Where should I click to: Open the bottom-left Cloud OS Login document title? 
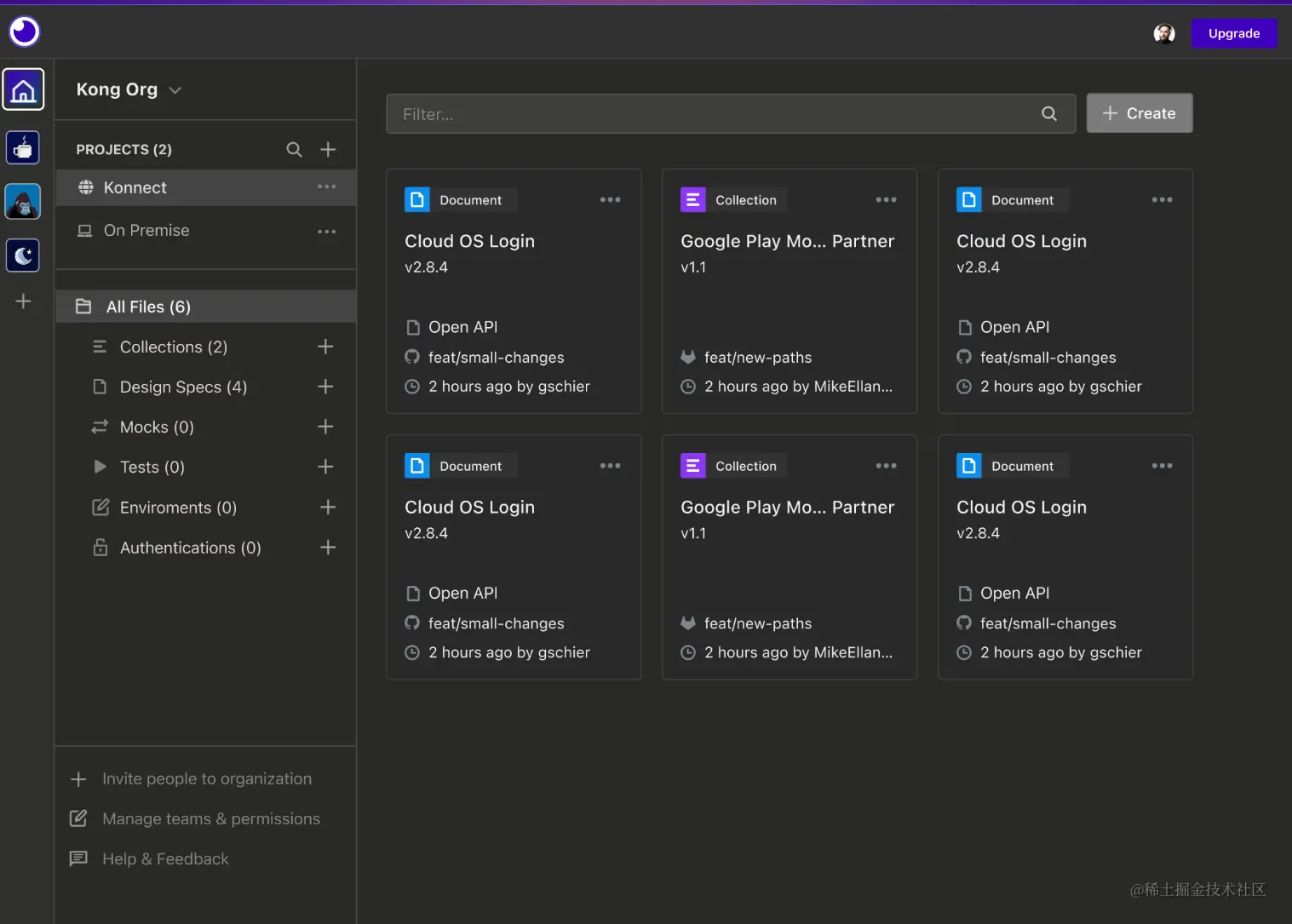click(x=470, y=507)
